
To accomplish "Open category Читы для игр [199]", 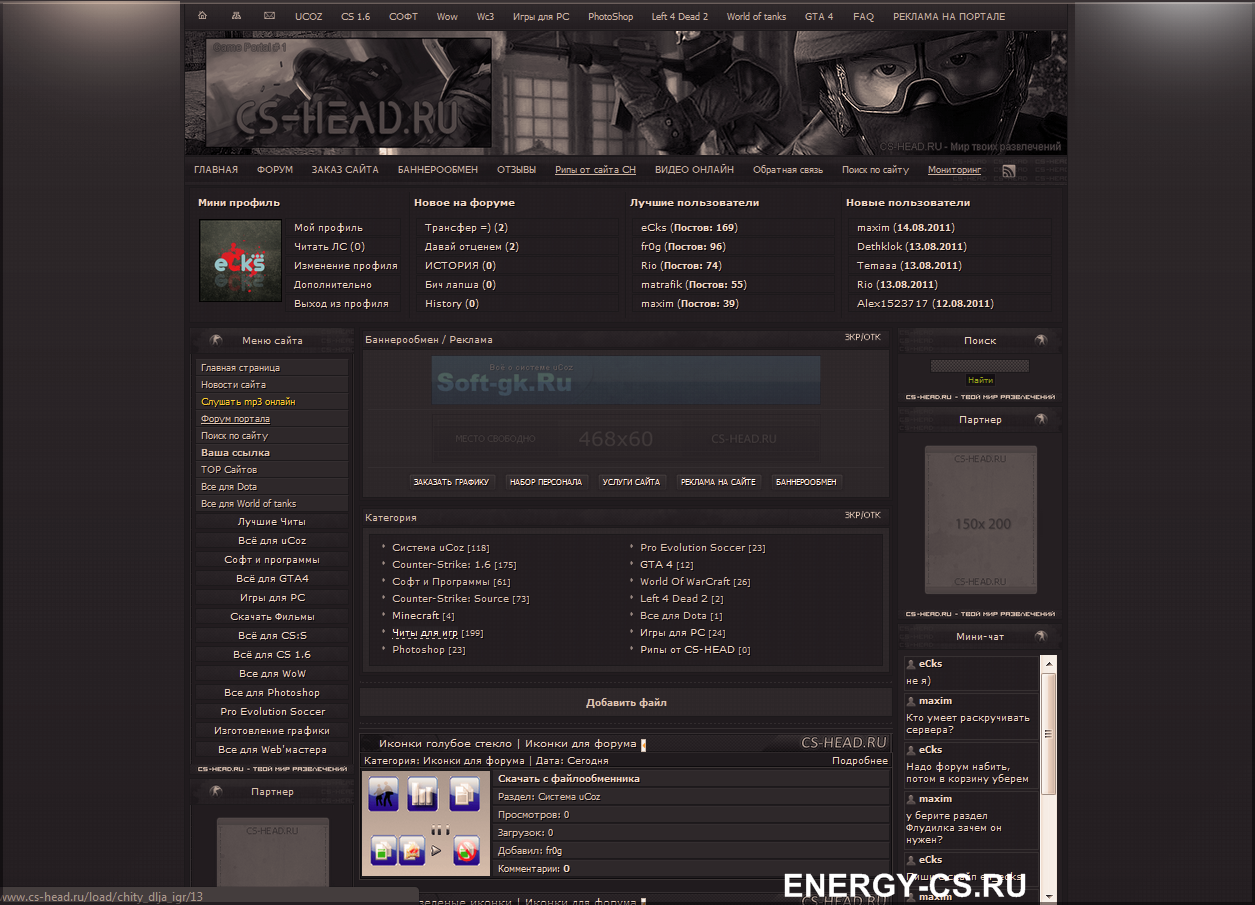I will pyautogui.click(x=437, y=633).
